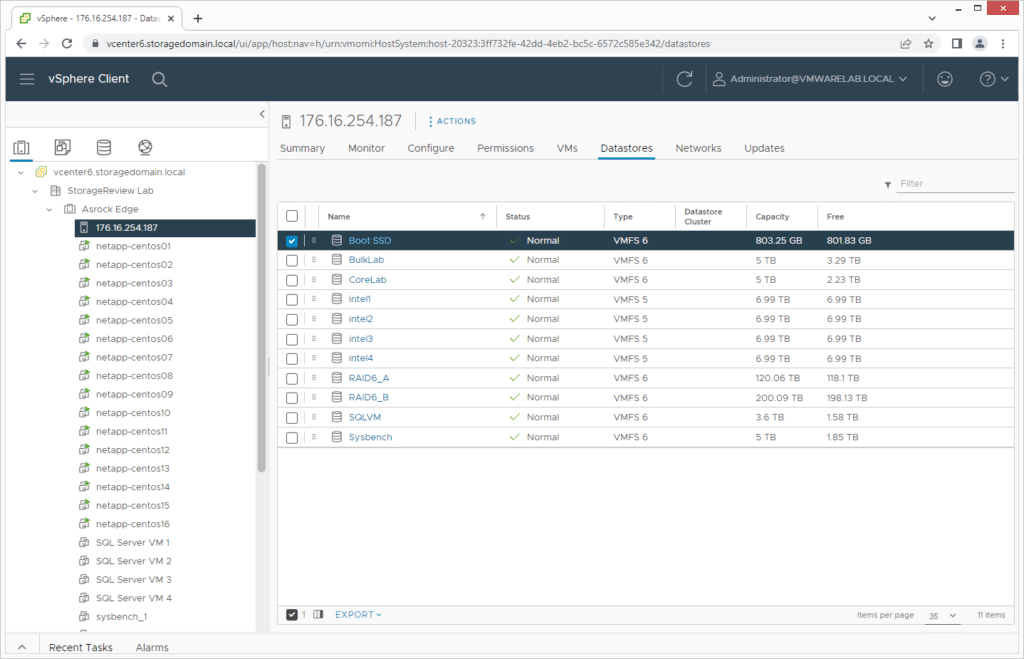1024x659 pixels.
Task: Expand the Recent Tasks bottom panel arrow
Action: 22,647
